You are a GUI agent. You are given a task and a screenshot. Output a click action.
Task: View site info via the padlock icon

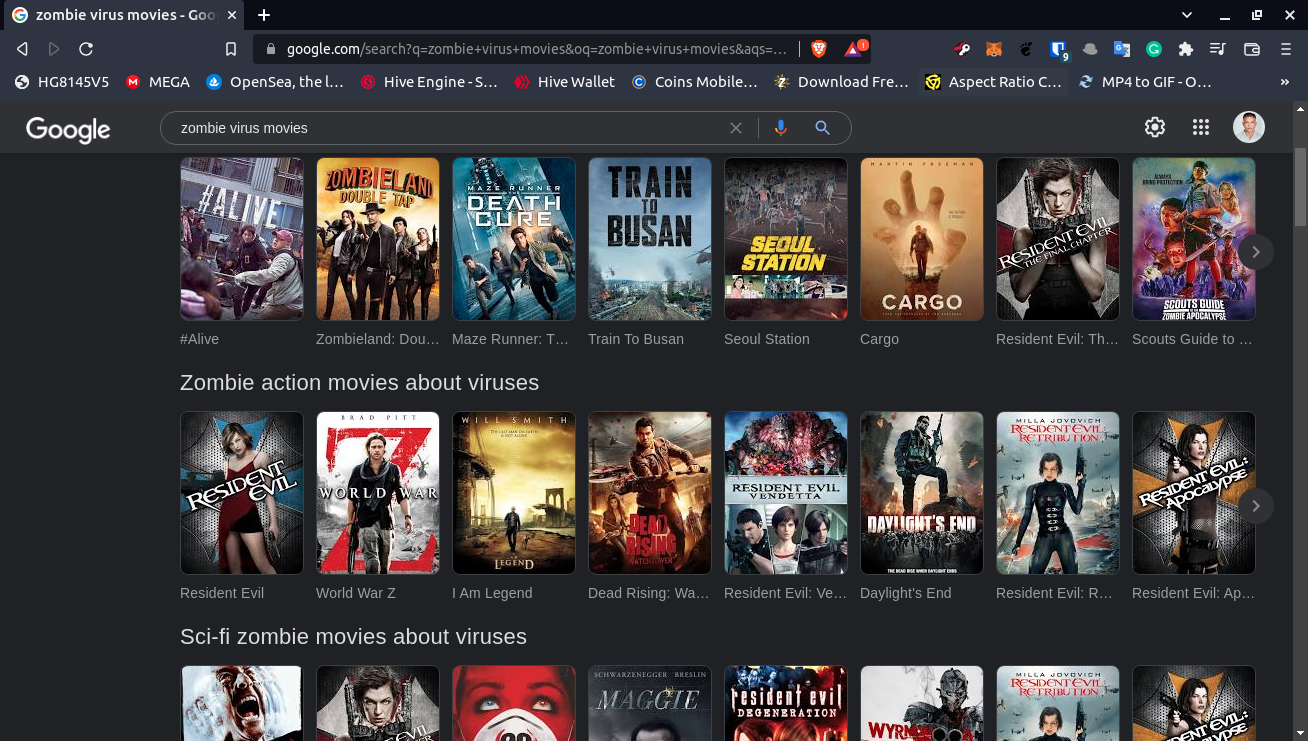270,48
